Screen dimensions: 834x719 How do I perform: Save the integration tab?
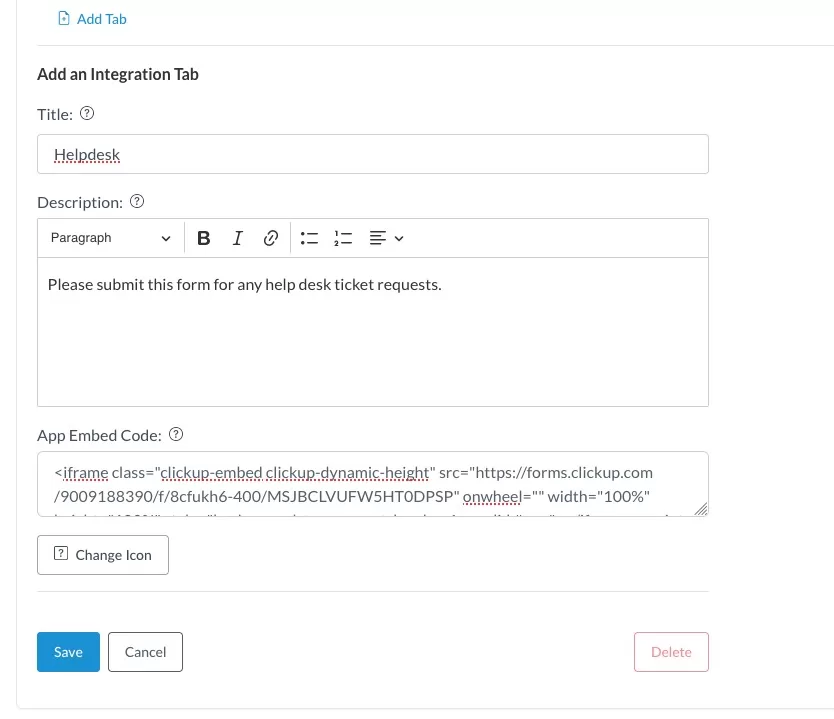[x=68, y=652]
